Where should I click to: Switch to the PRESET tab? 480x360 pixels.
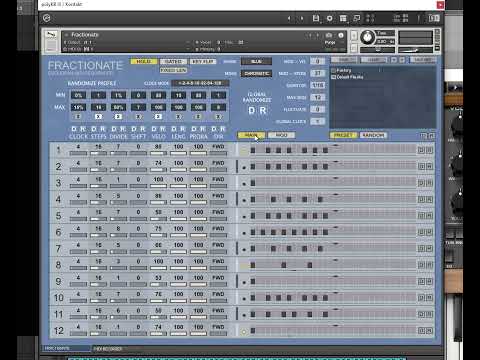tap(343, 135)
